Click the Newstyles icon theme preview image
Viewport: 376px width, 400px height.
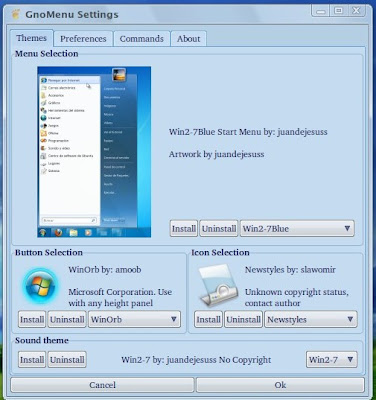tap(218, 286)
